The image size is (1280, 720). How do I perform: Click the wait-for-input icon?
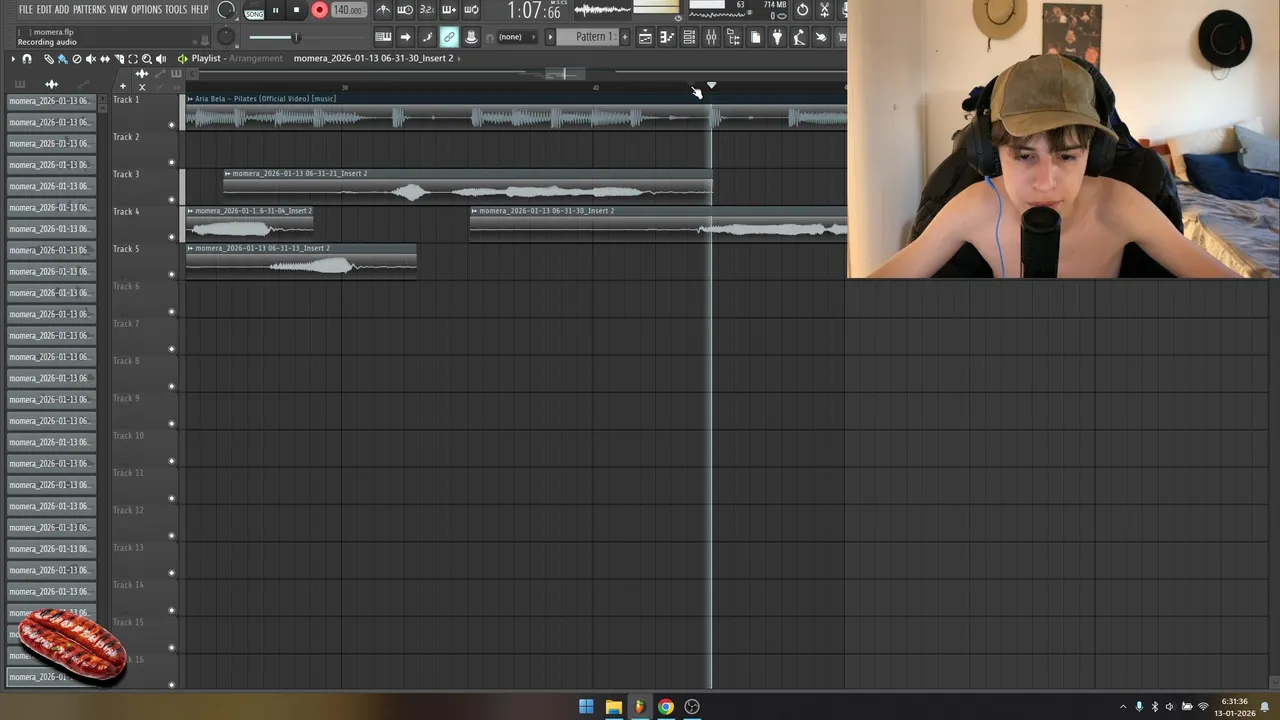pyautogui.click(x=405, y=10)
